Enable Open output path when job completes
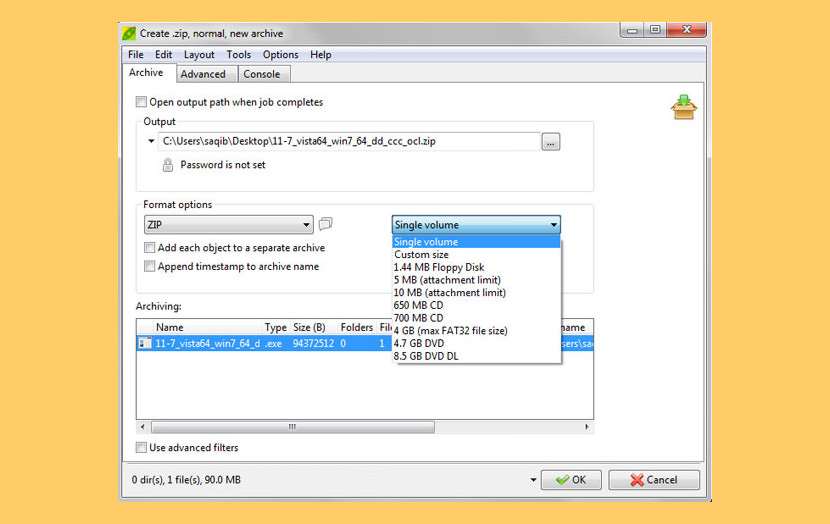This screenshot has width=830, height=524. click(141, 102)
